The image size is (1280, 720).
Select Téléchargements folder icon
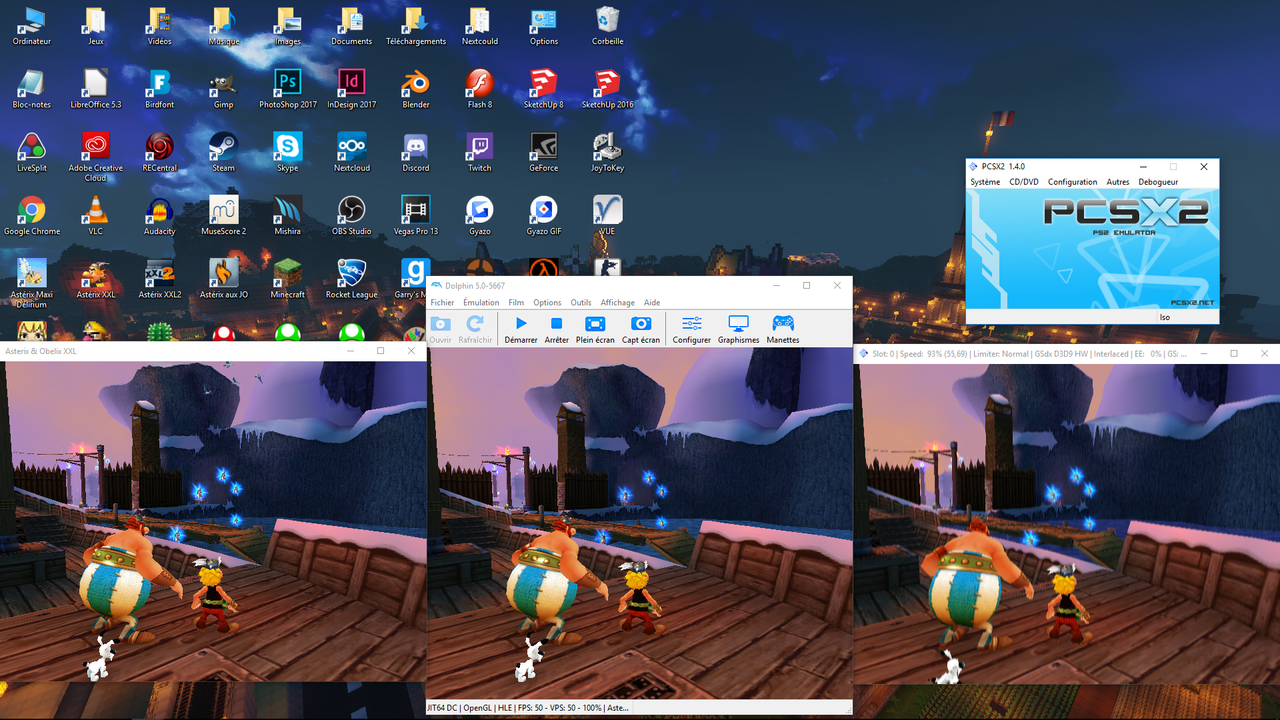(416, 26)
